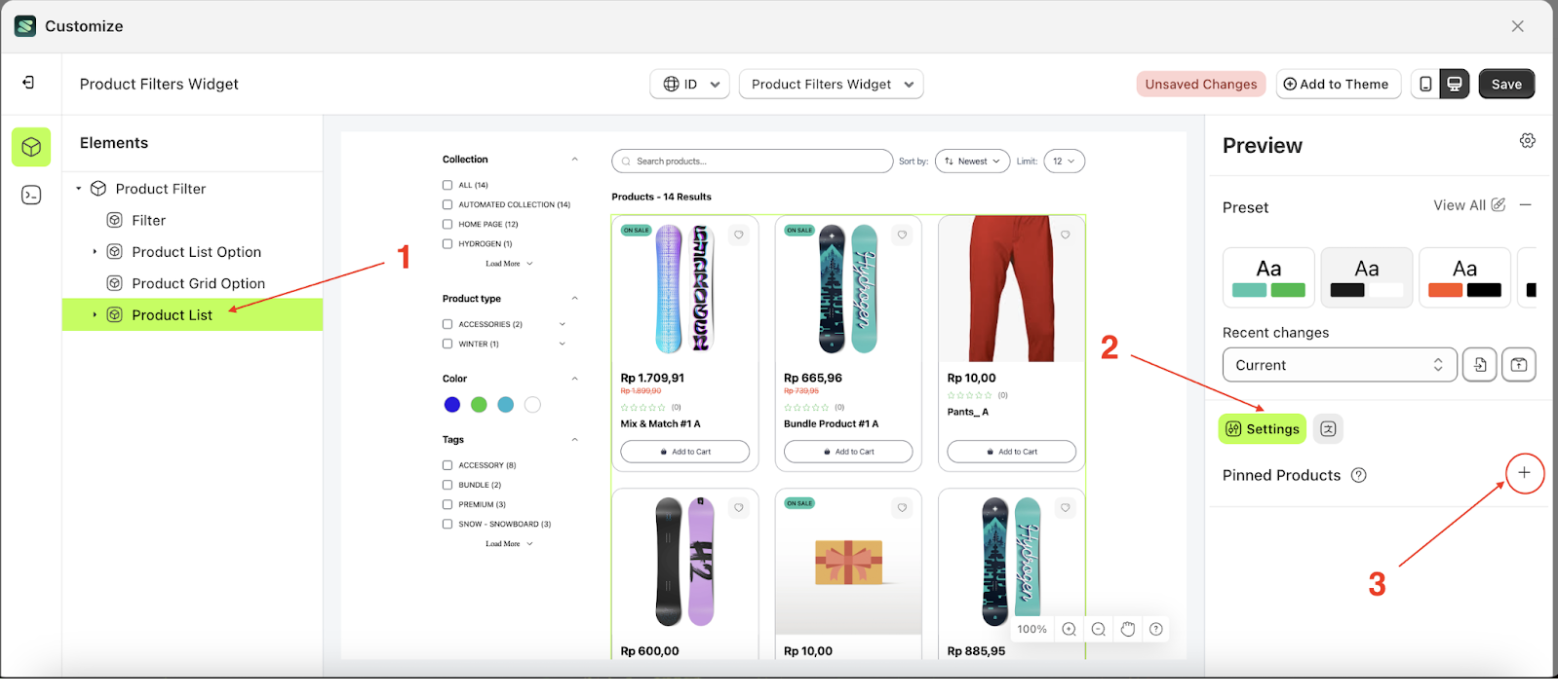The width and height of the screenshot is (1560, 682).
Task: Select Product Grid Option in Elements tree
Action: point(198,283)
